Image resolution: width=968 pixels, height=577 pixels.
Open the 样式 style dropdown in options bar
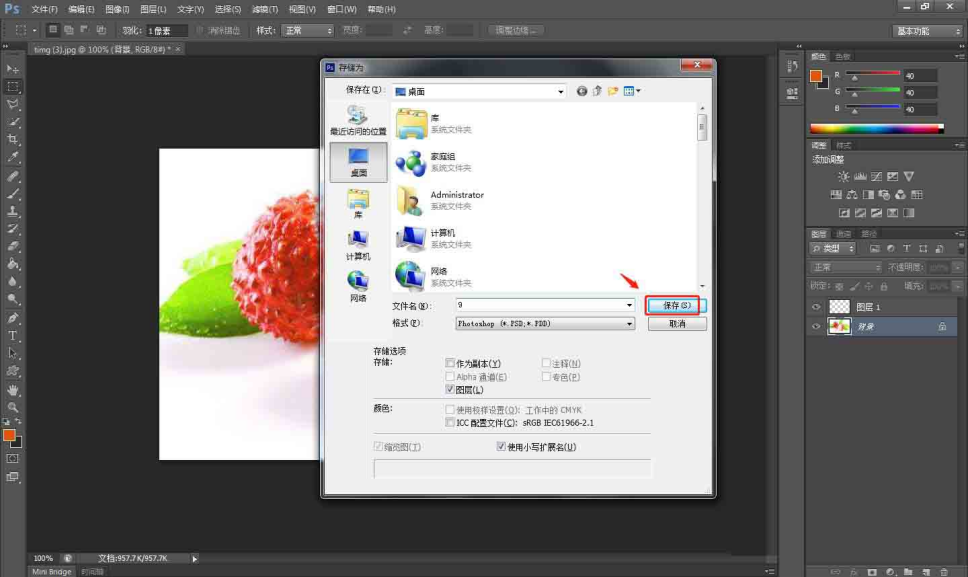[x=307, y=31]
